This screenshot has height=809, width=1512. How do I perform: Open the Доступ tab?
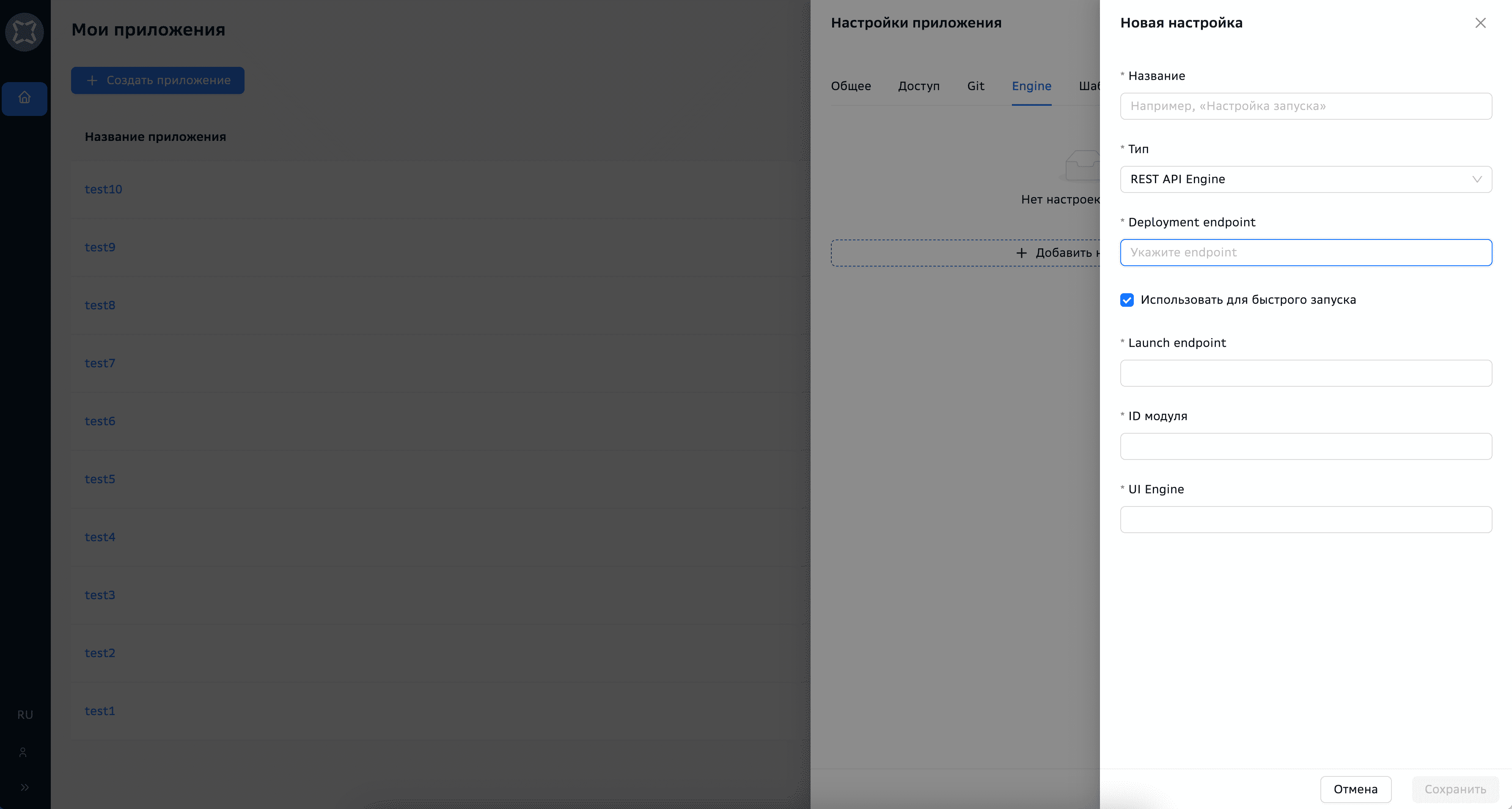point(918,86)
